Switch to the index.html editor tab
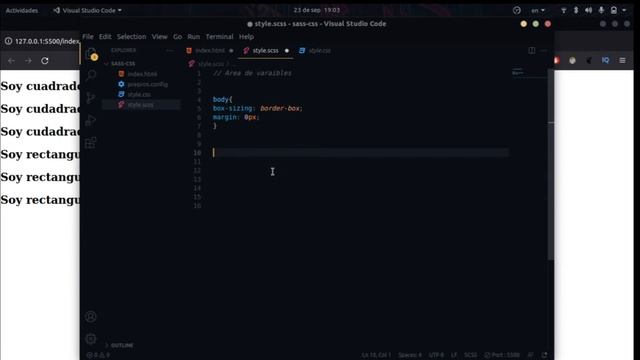Viewport: 640px width, 360px height. [210, 51]
